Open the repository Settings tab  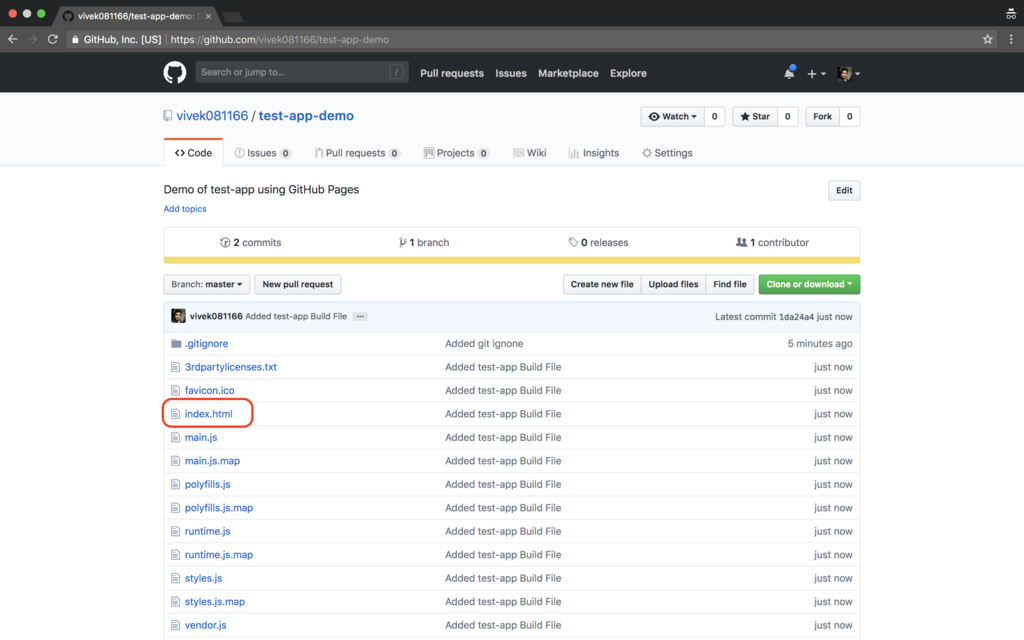tap(667, 153)
